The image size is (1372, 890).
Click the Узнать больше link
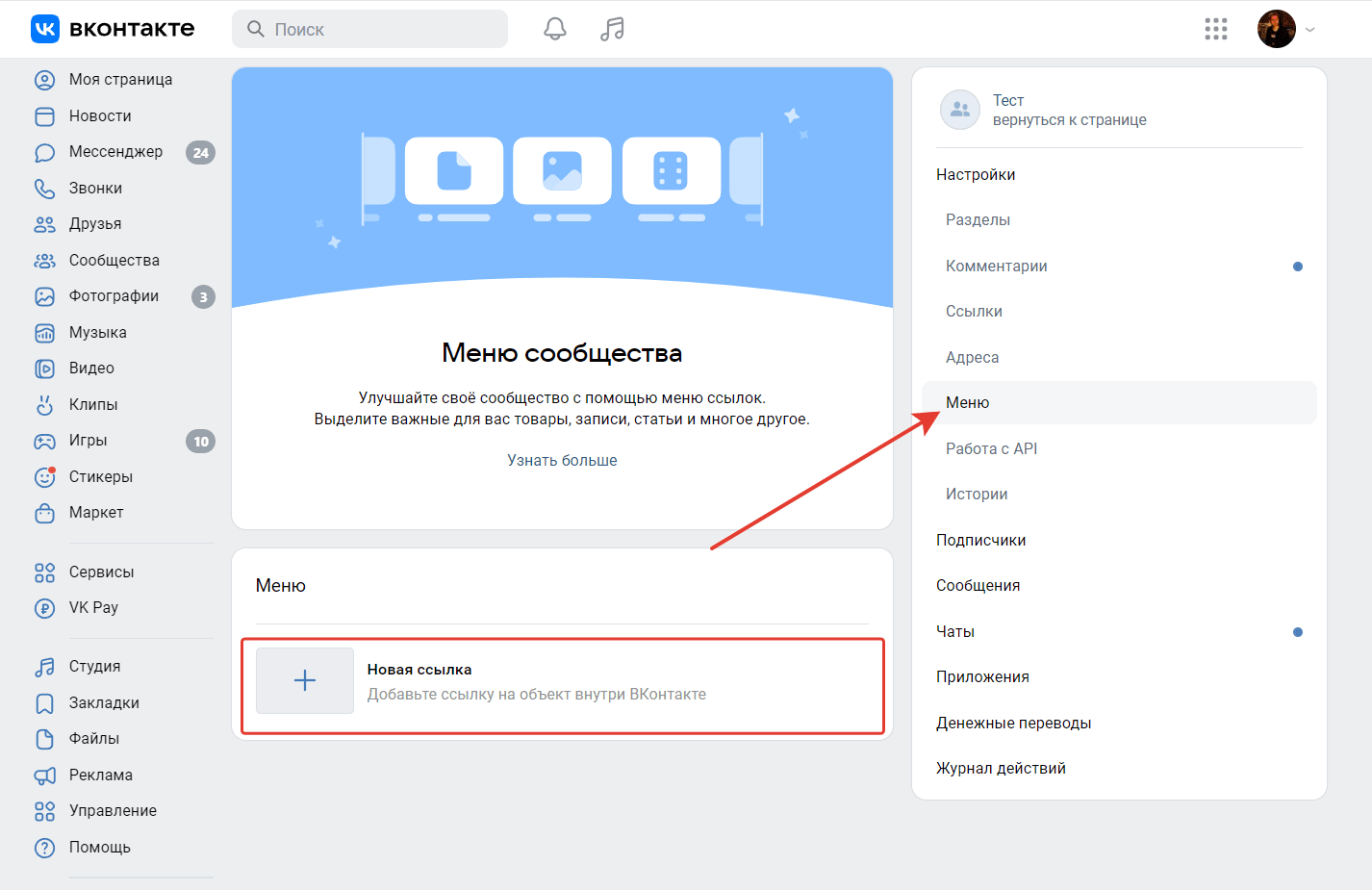tap(562, 460)
